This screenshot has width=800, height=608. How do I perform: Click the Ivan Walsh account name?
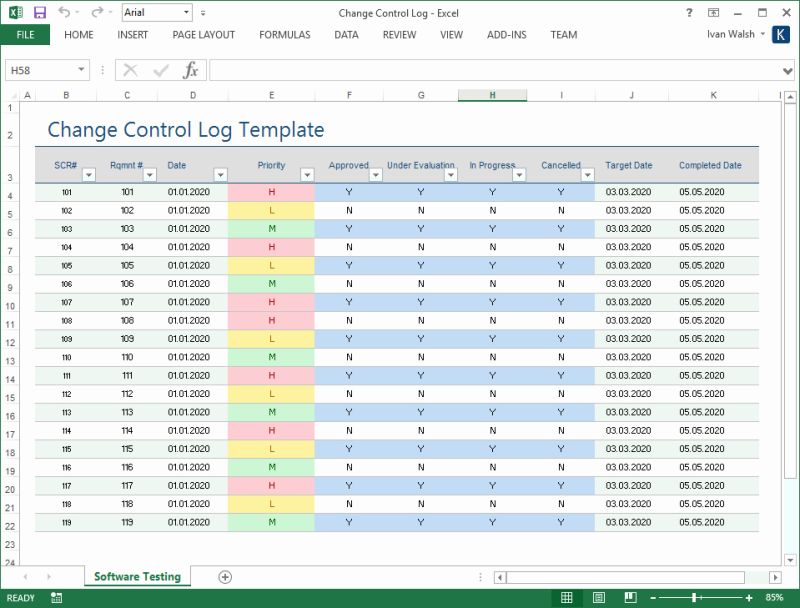(733, 35)
